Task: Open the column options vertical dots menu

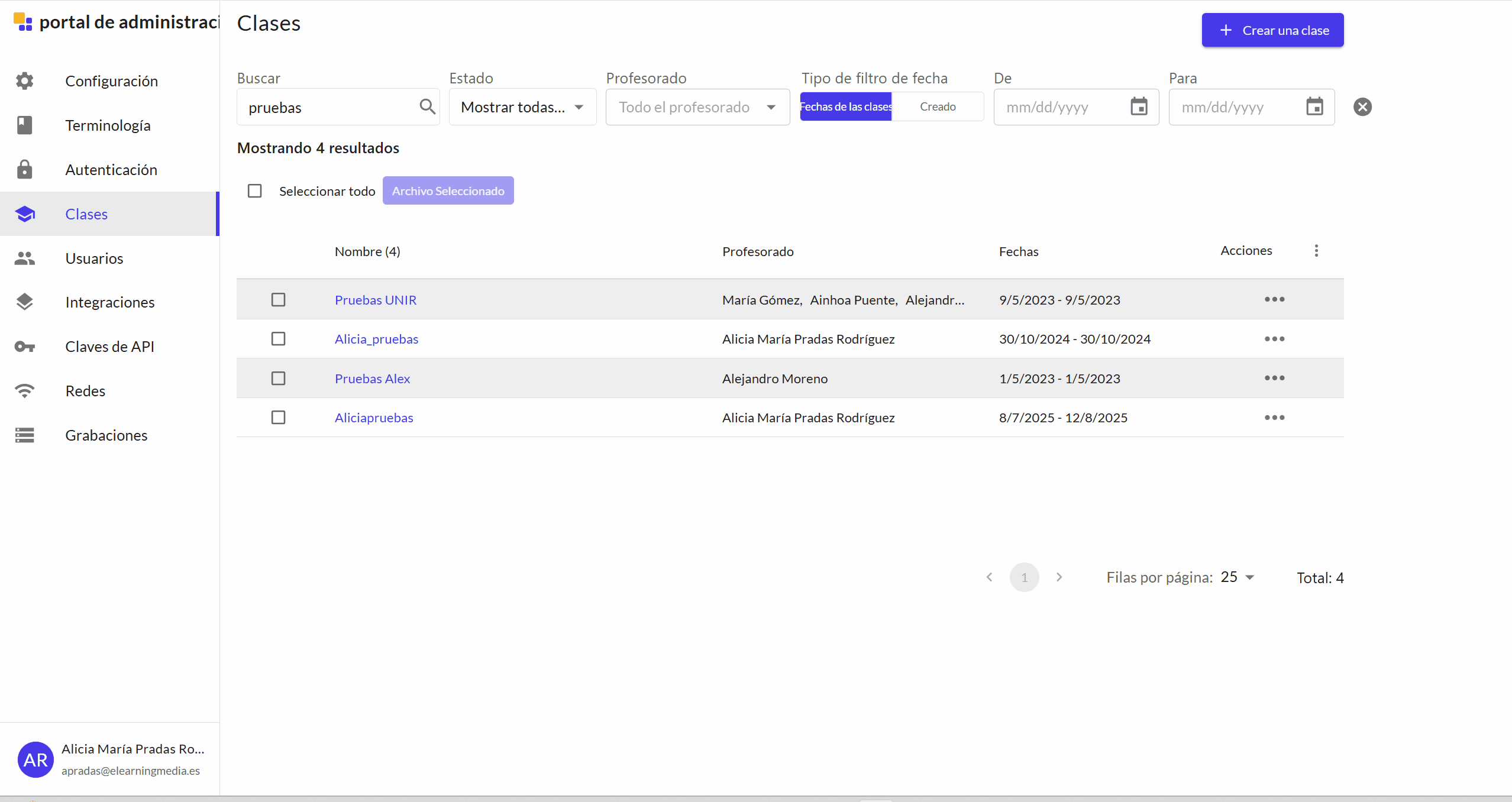Action: (x=1316, y=251)
